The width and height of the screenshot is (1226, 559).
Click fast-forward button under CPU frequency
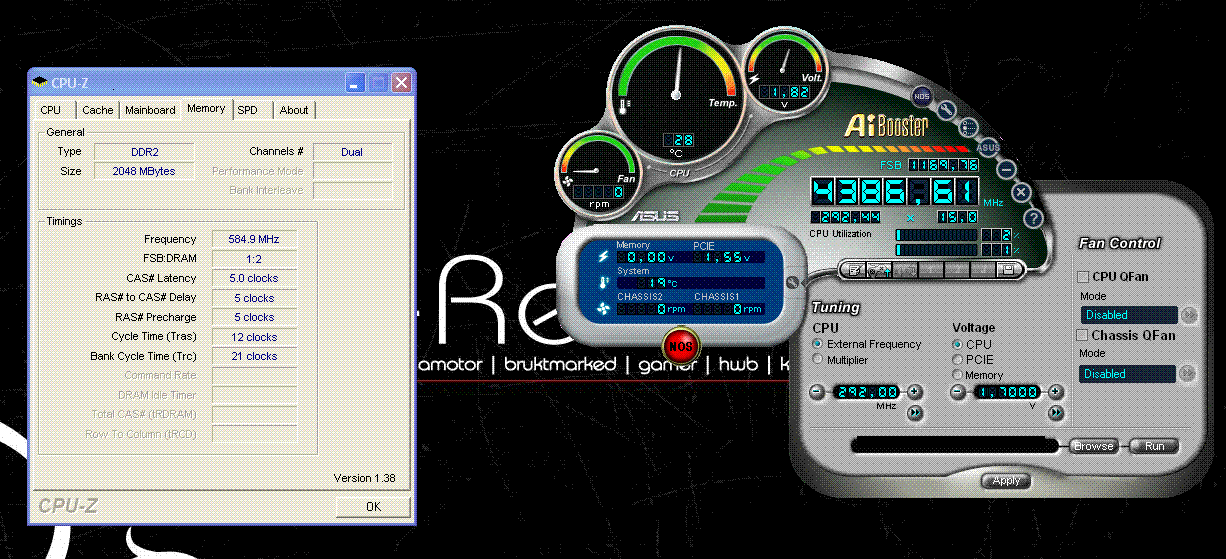point(915,412)
